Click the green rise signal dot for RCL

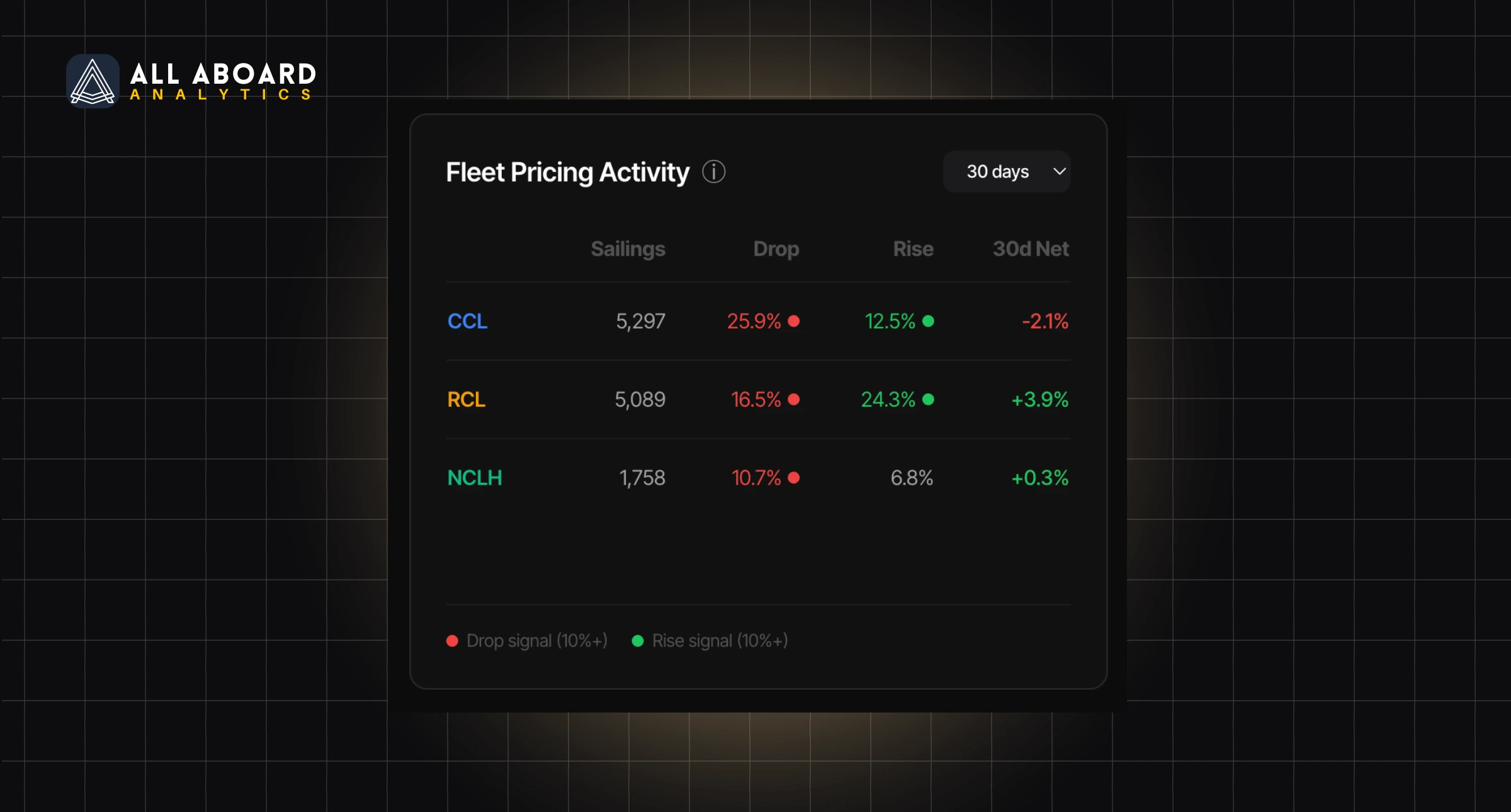point(928,400)
